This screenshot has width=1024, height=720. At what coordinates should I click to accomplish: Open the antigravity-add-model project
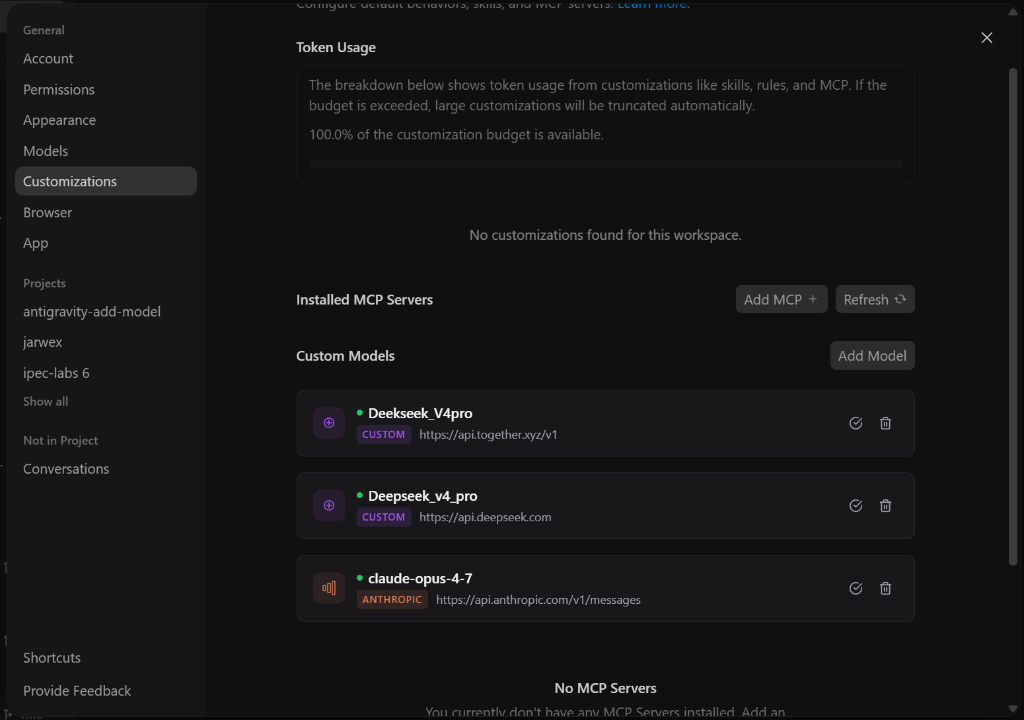pyautogui.click(x=92, y=312)
